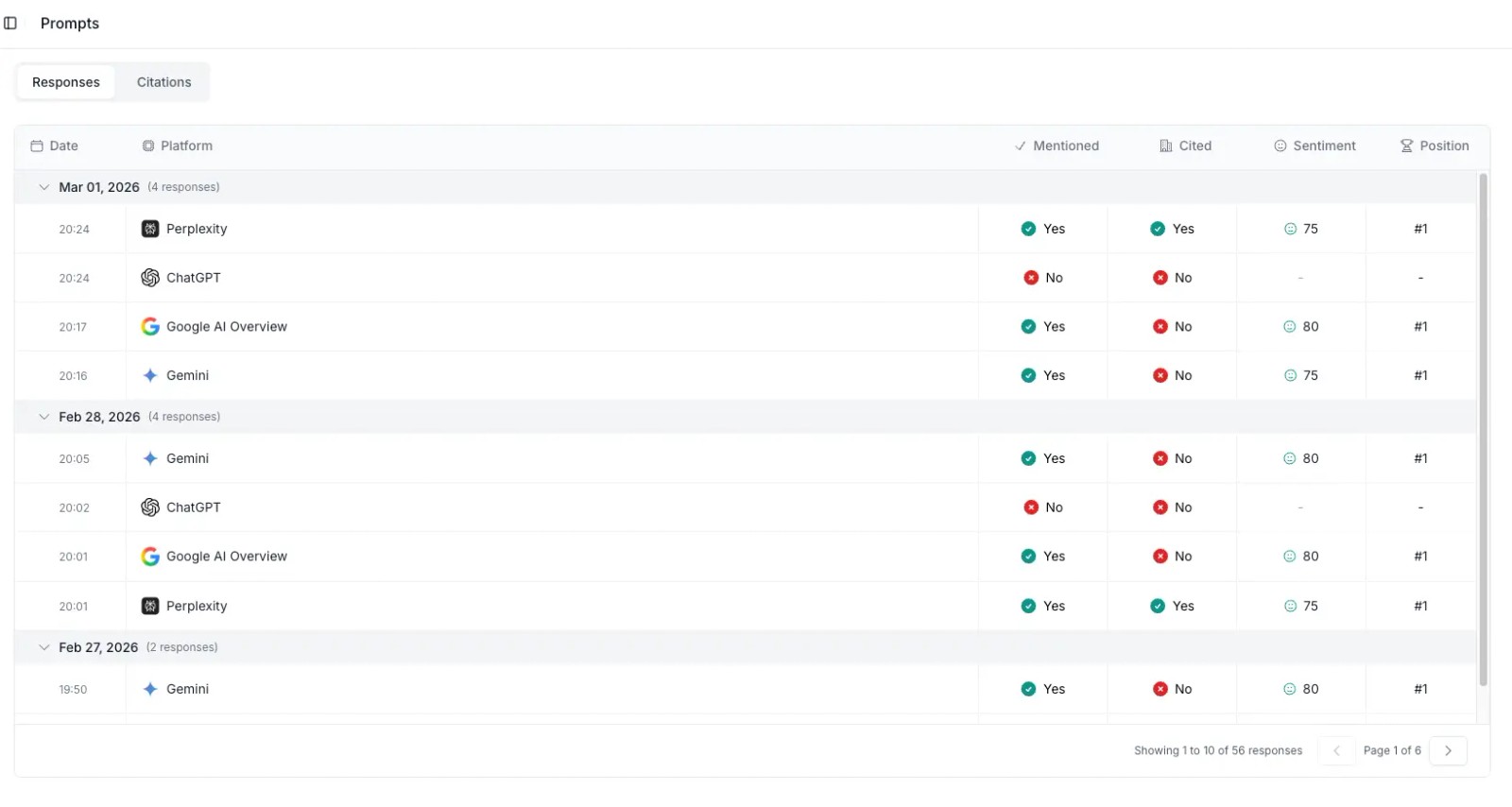Click the Perplexity icon in the 20:24 row
This screenshot has height=807, width=1512.
[x=150, y=229]
